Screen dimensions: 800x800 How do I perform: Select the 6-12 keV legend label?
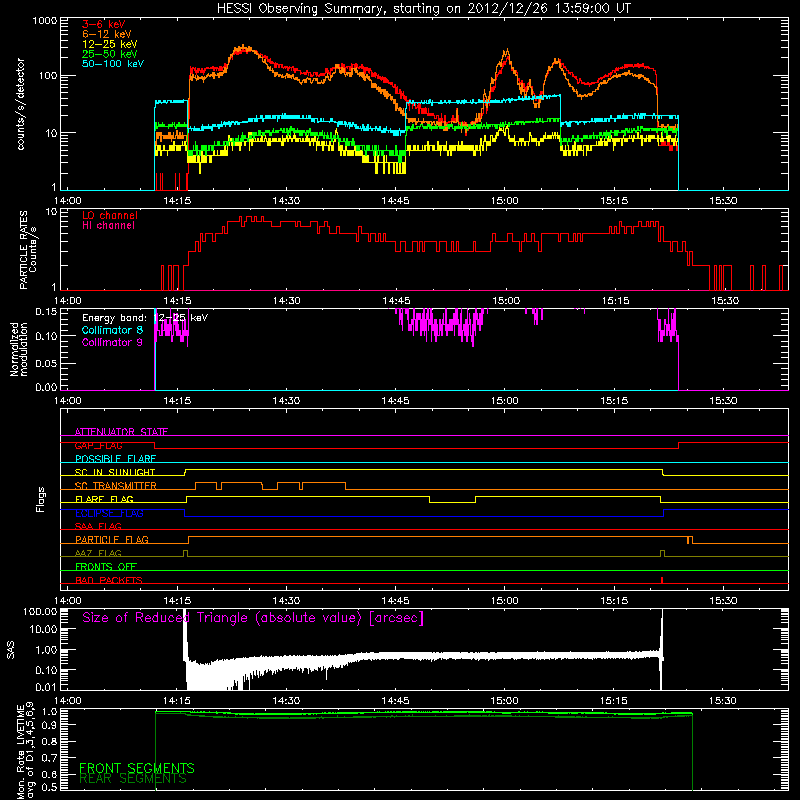[107, 34]
